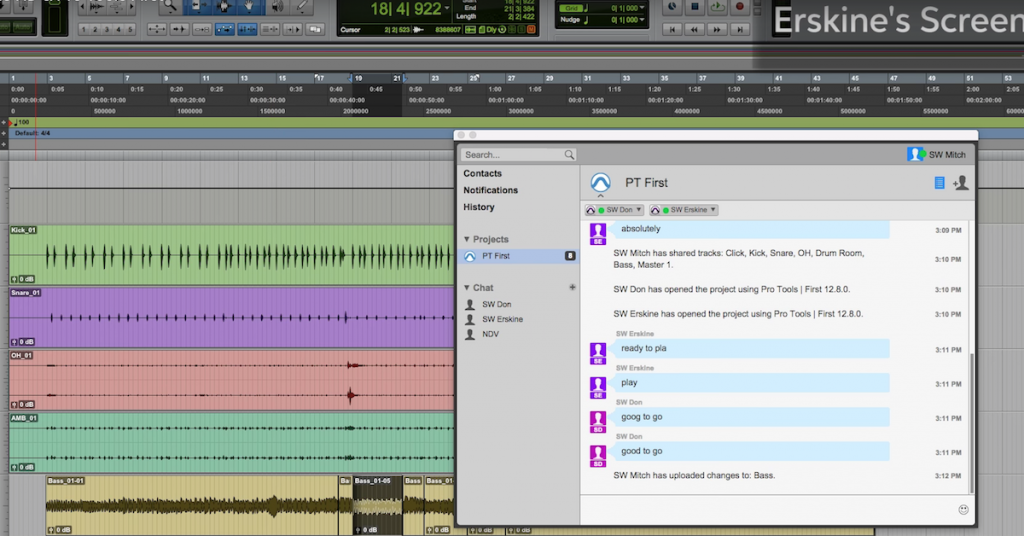Image resolution: width=1024 pixels, height=536 pixels.
Task: Collapse the Chat section triangle
Action: (466, 287)
